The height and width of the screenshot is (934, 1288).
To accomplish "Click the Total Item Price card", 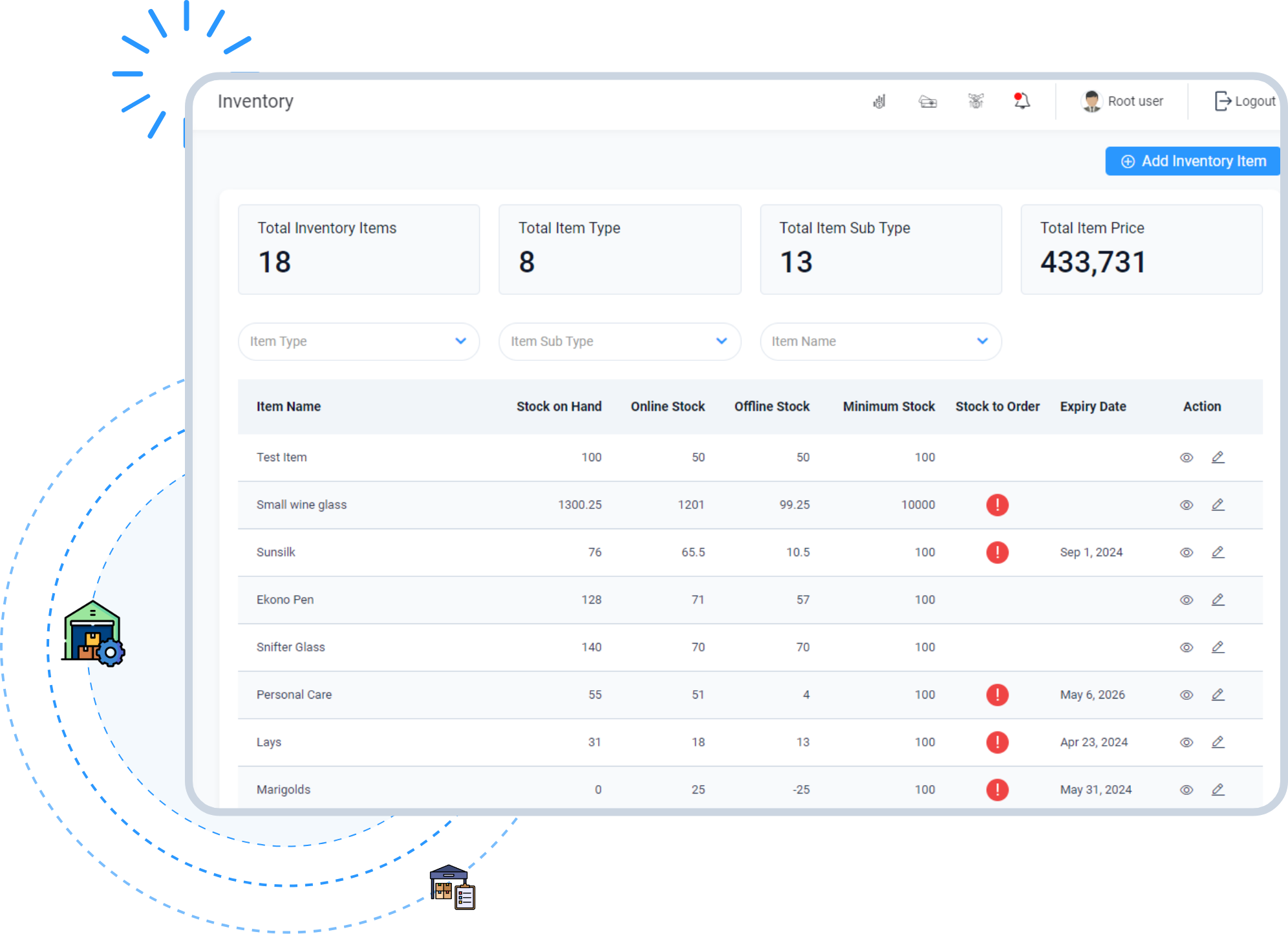I will pos(1141,250).
